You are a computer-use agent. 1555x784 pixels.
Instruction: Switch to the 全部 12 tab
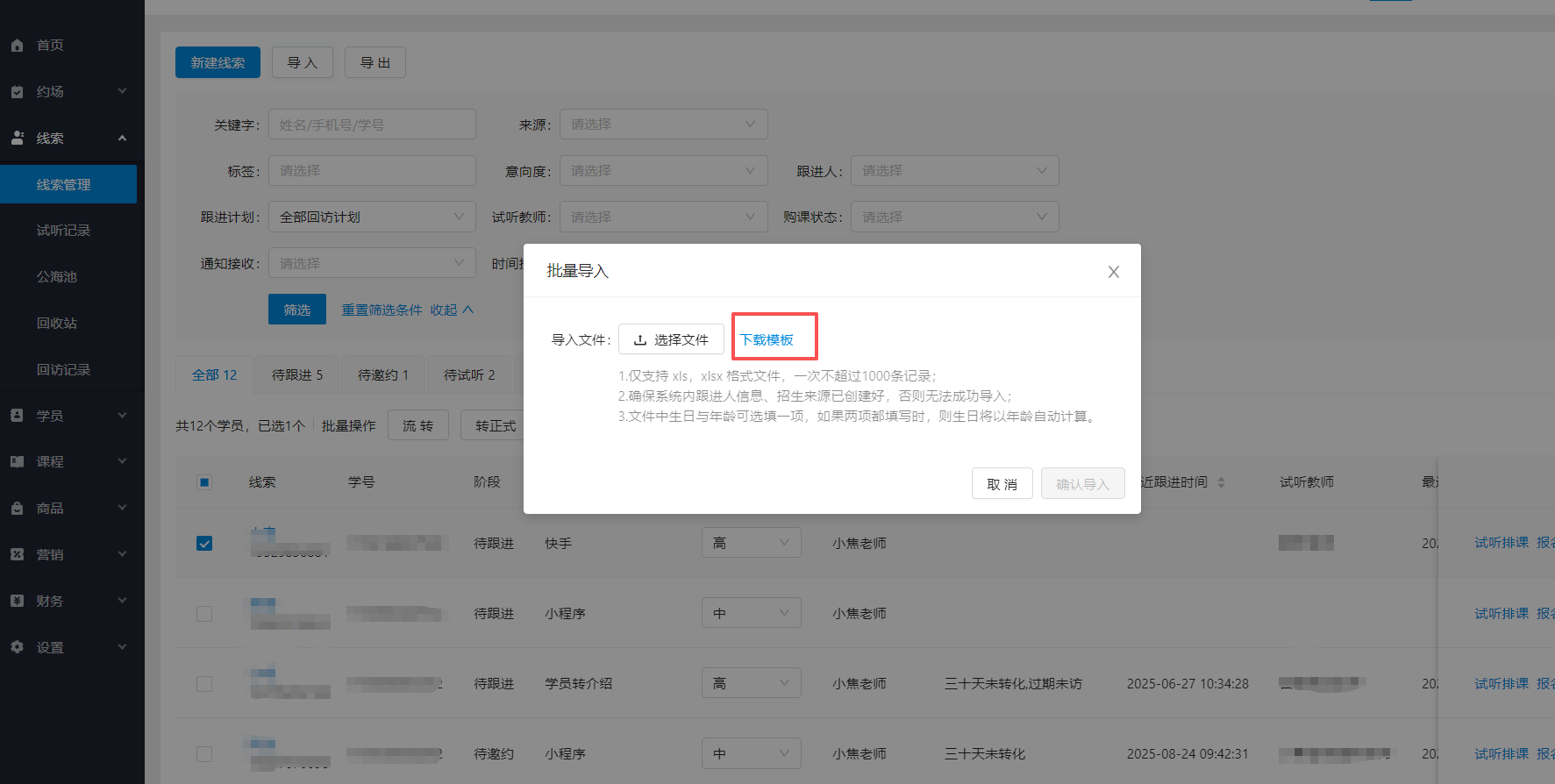tap(214, 374)
